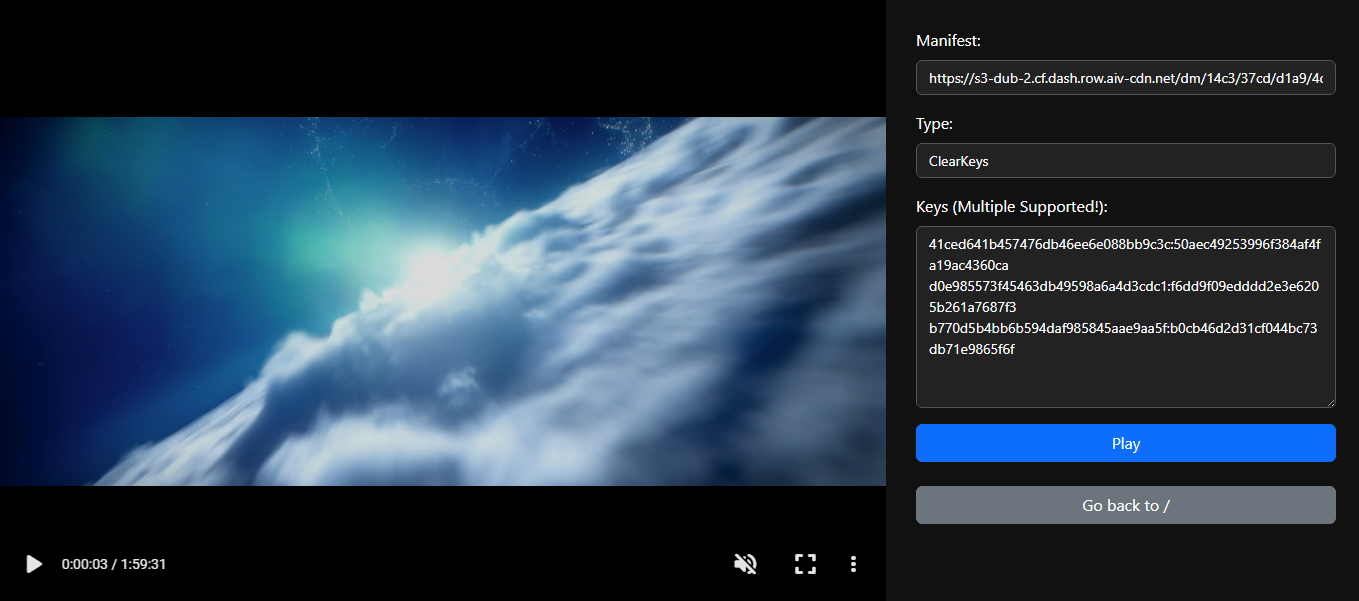The image size is (1359, 601).
Task: Click the Manifest URL input field
Action: [x=1126, y=78]
